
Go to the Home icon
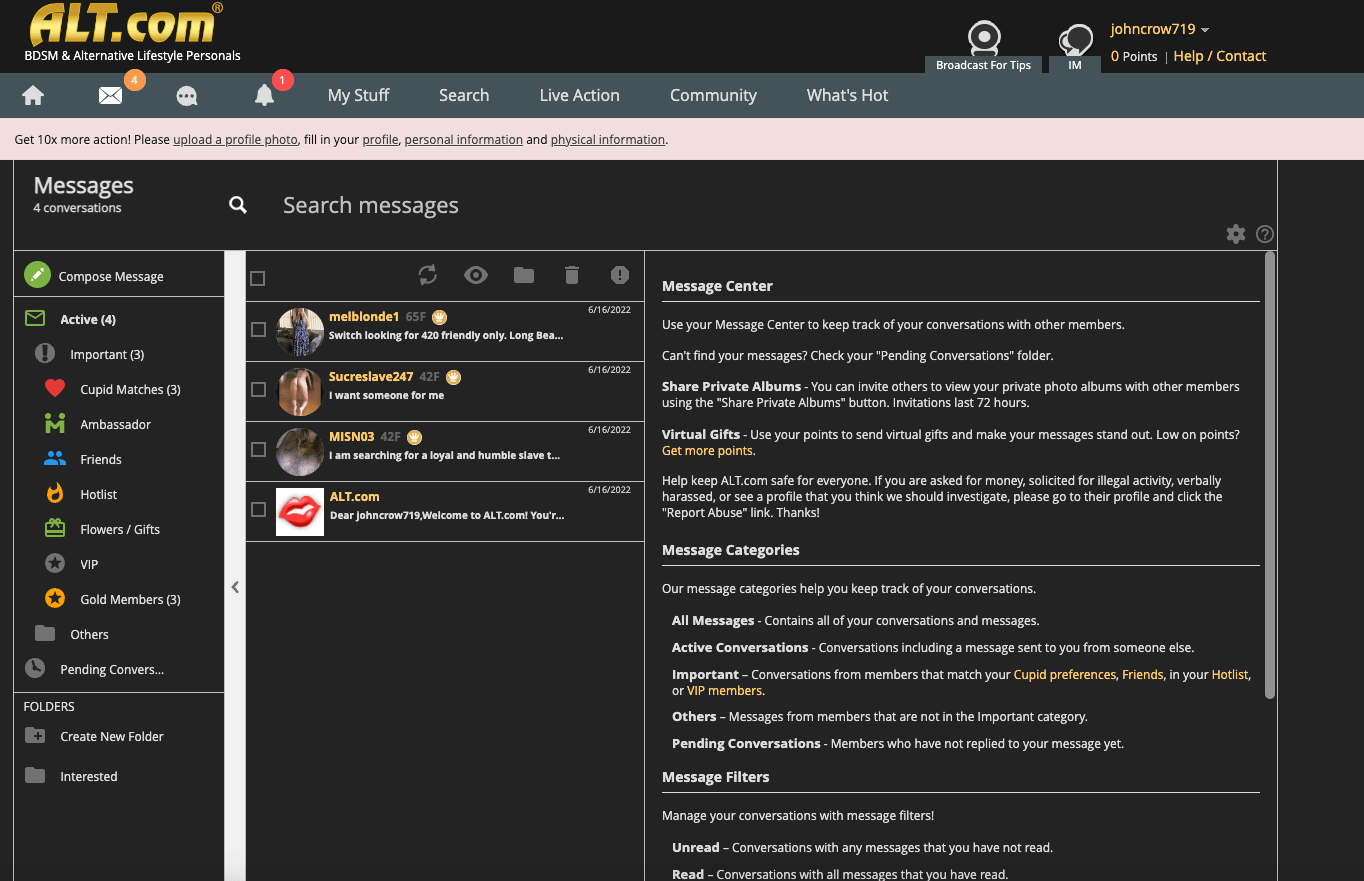tap(33, 95)
